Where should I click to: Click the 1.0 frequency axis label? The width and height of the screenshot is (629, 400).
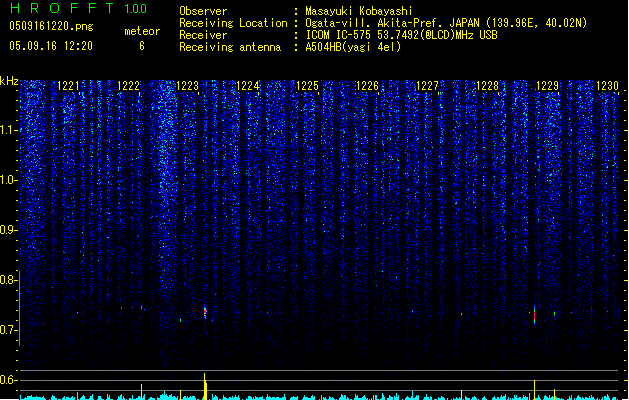[9, 180]
